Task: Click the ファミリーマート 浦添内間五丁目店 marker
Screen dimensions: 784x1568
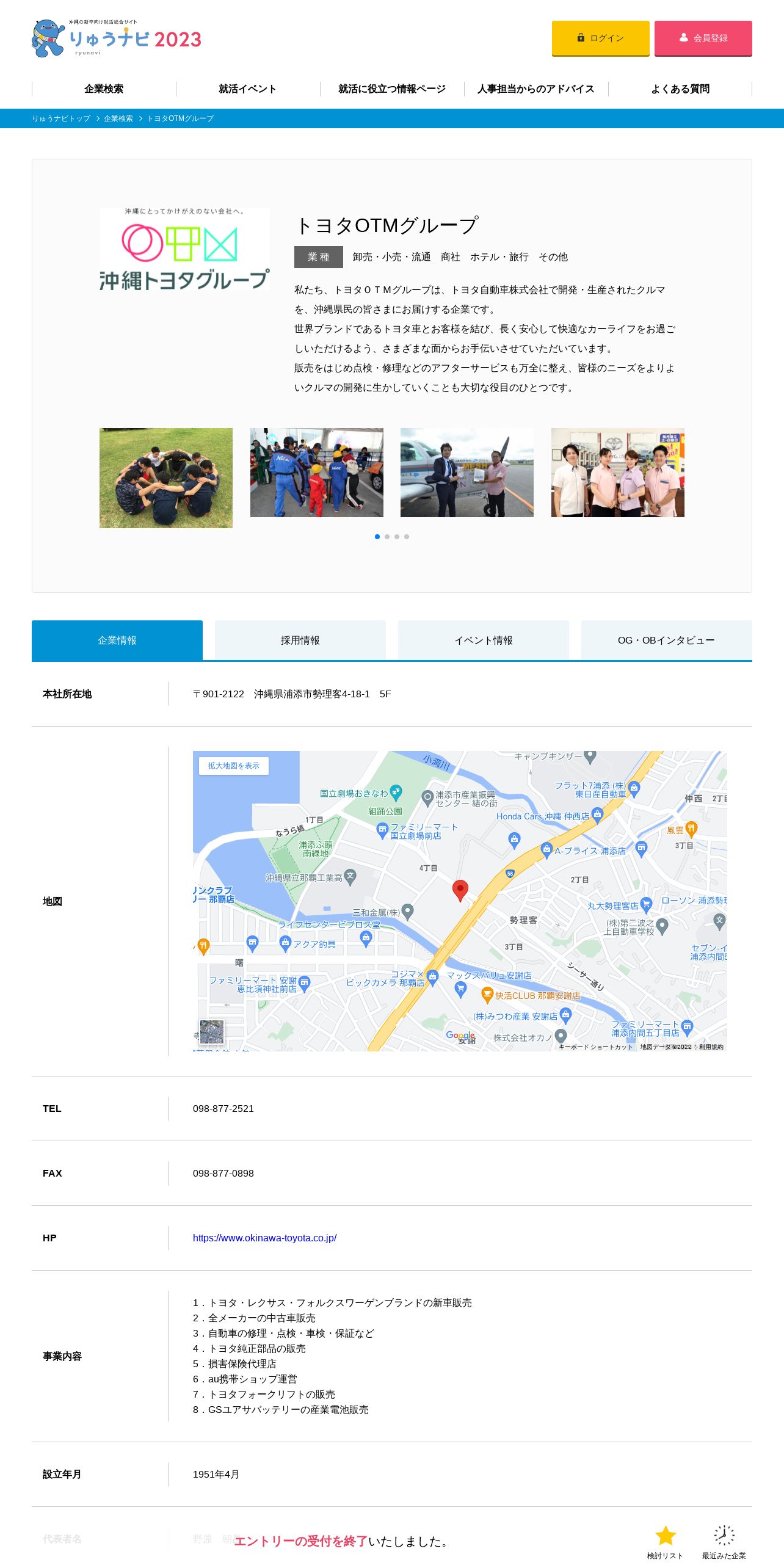Action: (x=687, y=1027)
